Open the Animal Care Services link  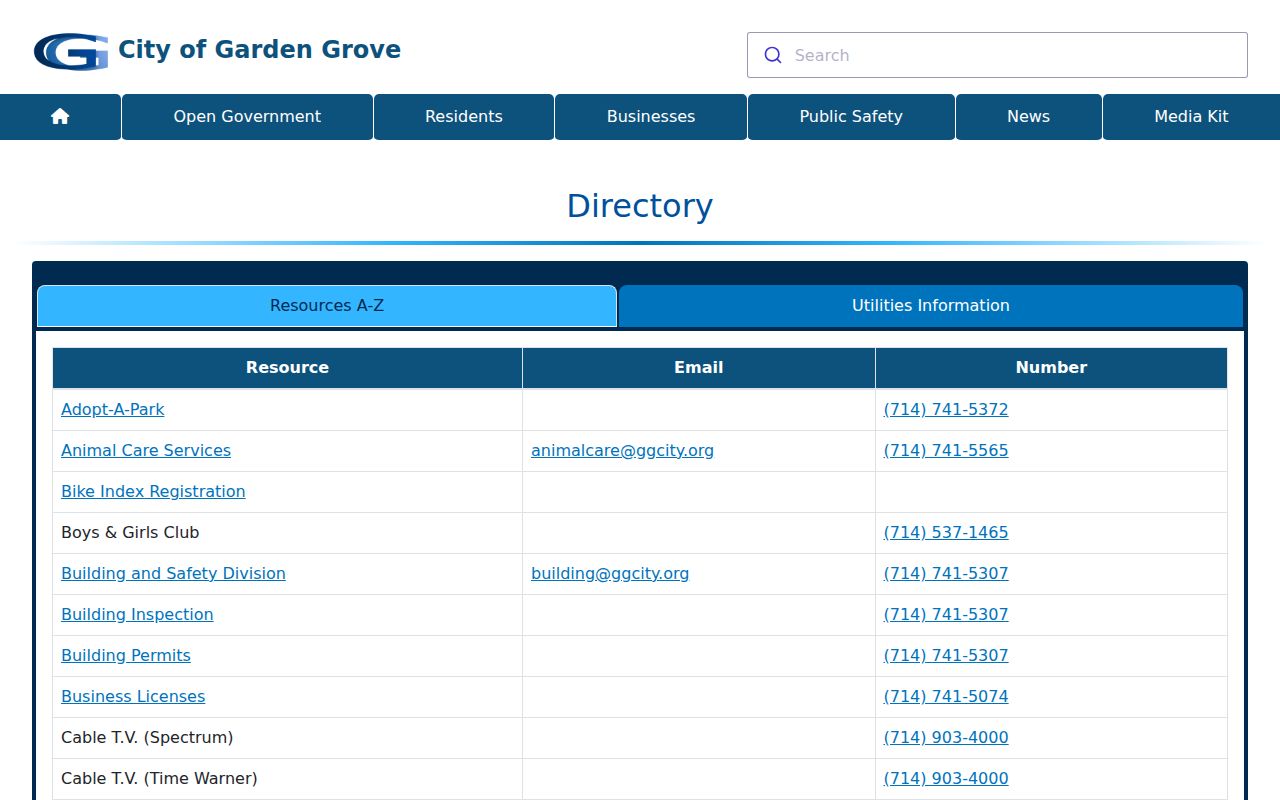click(146, 450)
